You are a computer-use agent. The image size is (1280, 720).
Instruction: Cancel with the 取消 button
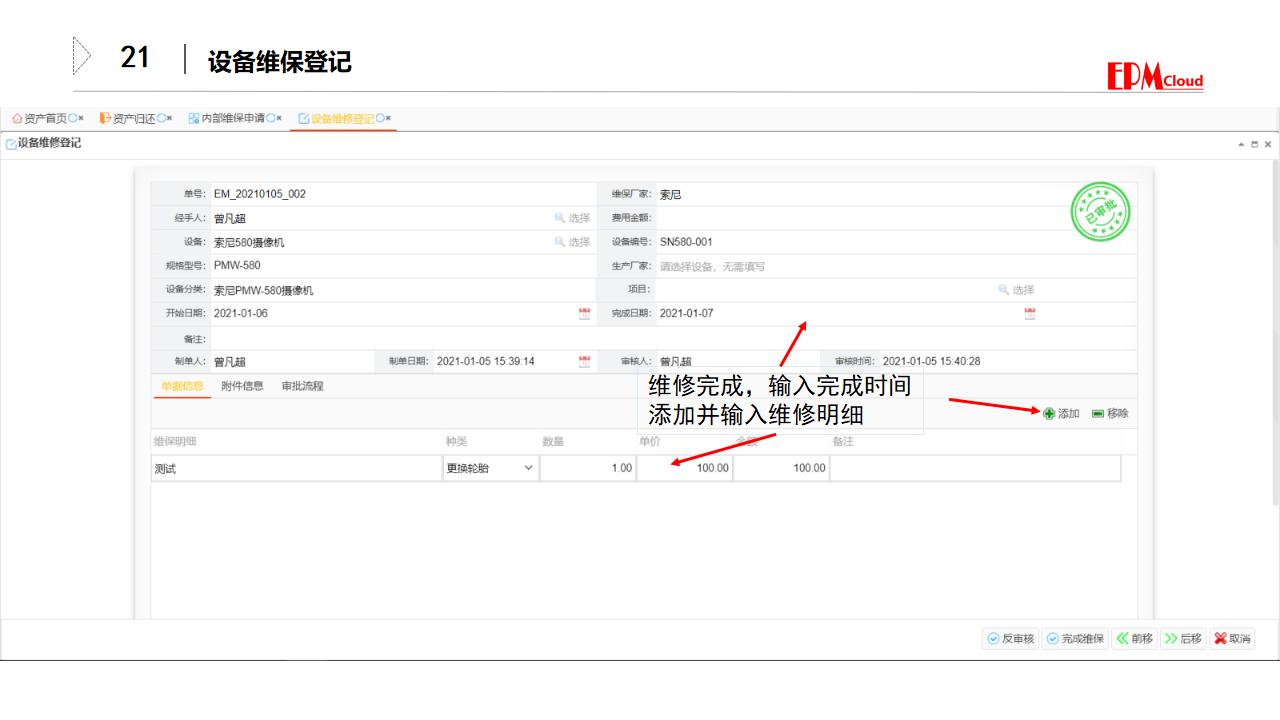click(x=1233, y=639)
